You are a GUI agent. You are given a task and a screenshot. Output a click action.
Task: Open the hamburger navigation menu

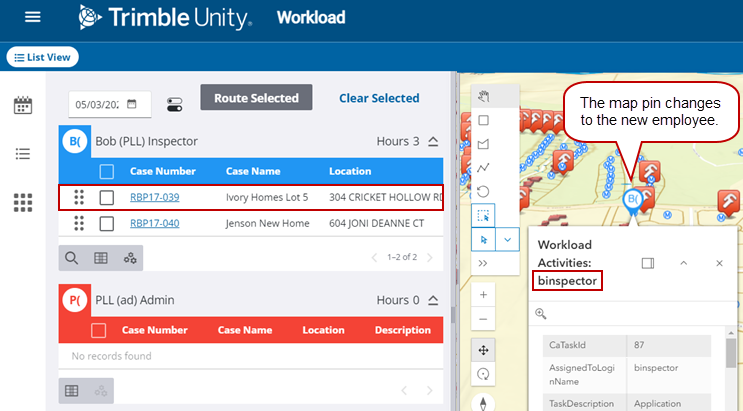click(33, 18)
